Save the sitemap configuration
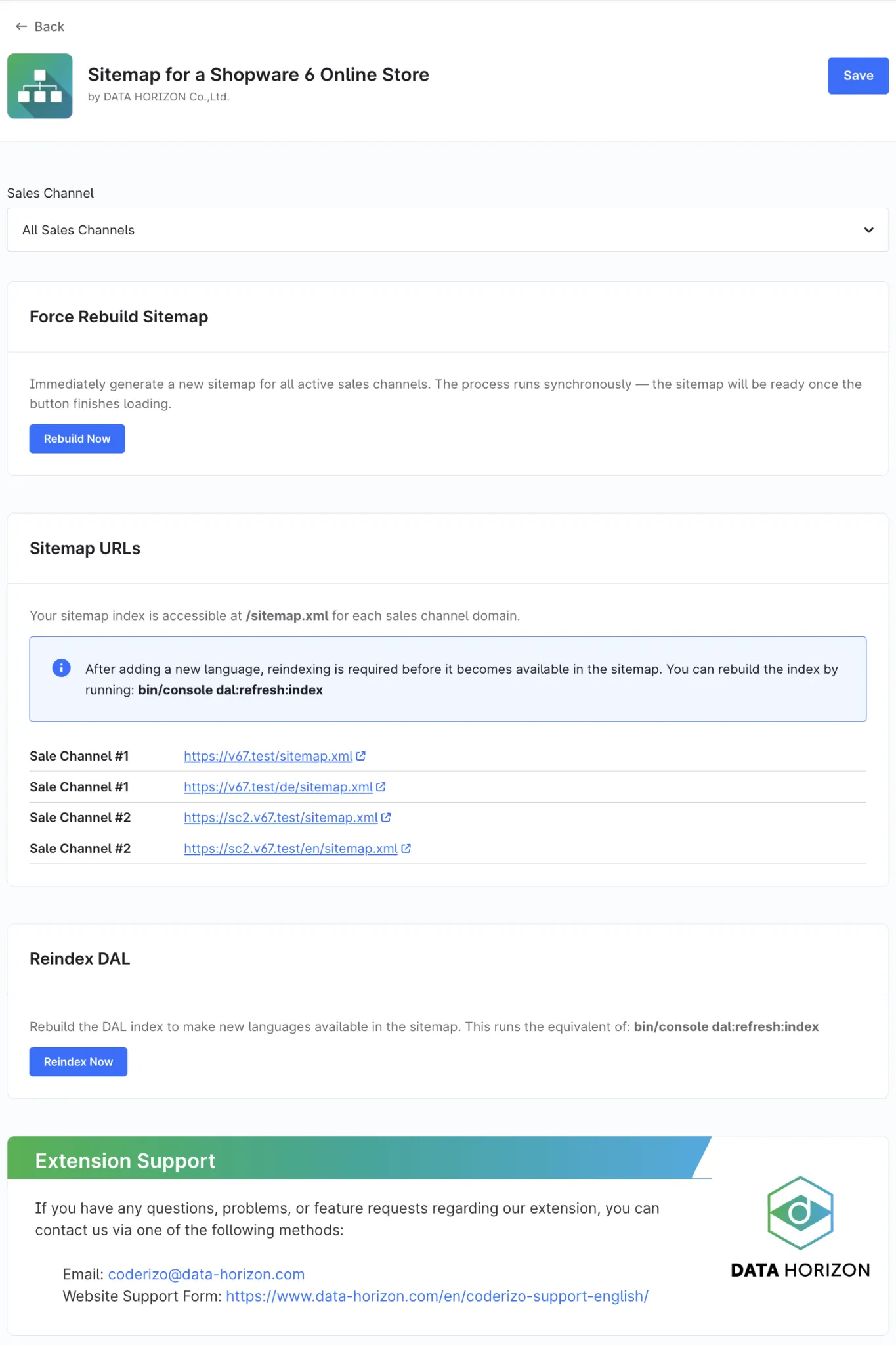The height and width of the screenshot is (1345, 896). [x=858, y=76]
